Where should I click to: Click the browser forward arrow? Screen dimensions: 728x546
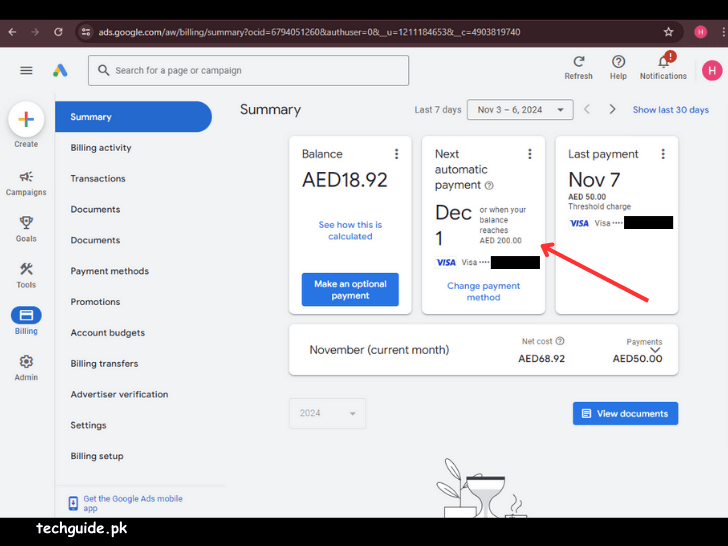tap(35, 32)
